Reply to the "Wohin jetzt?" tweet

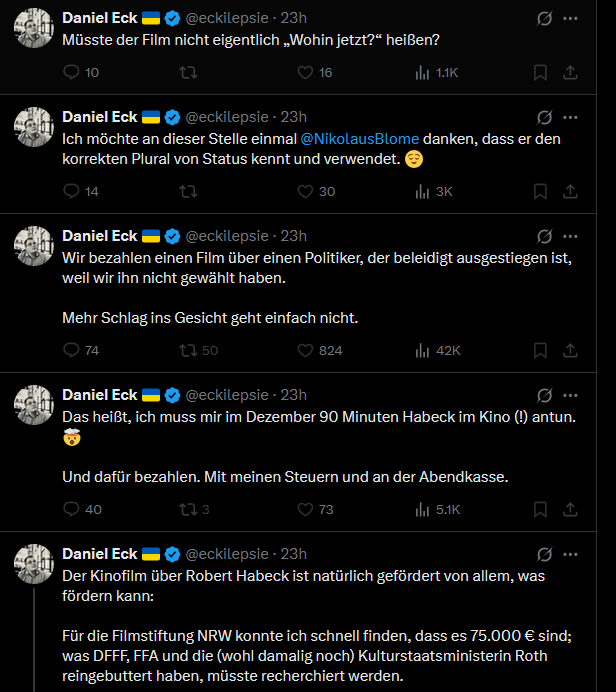pos(71,72)
